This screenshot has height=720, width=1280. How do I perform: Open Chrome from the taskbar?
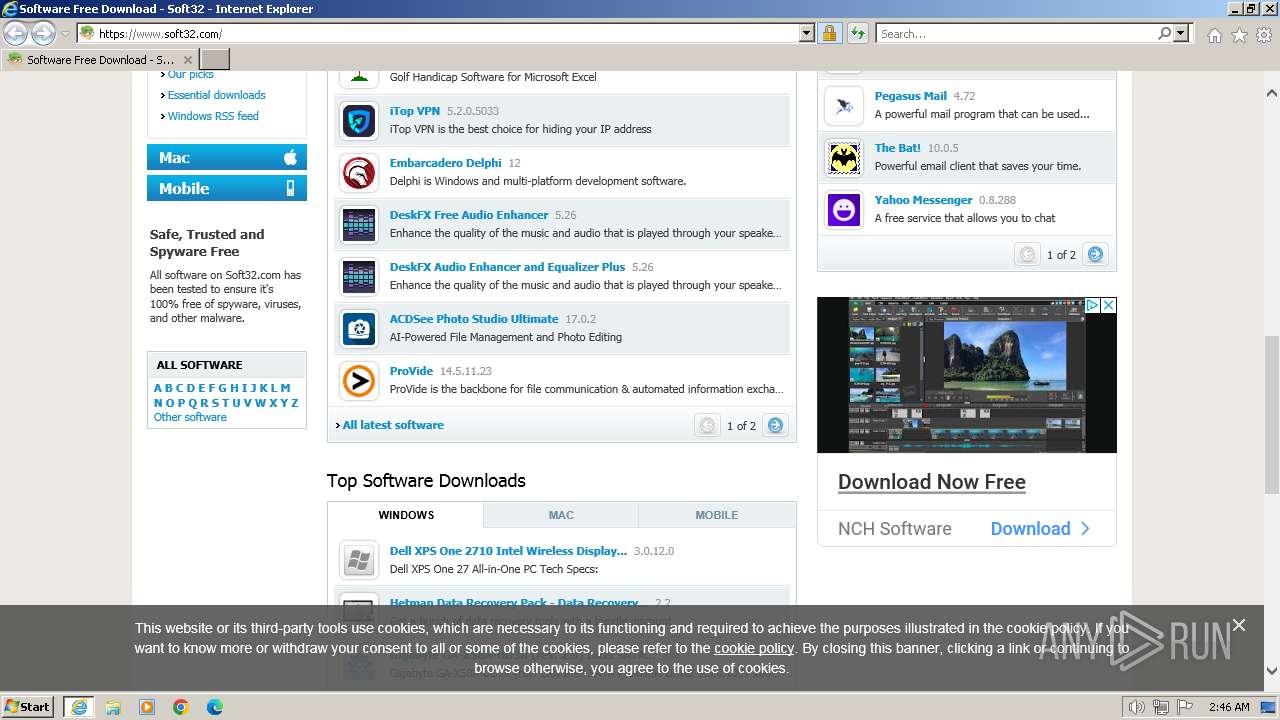pyautogui.click(x=181, y=707)
